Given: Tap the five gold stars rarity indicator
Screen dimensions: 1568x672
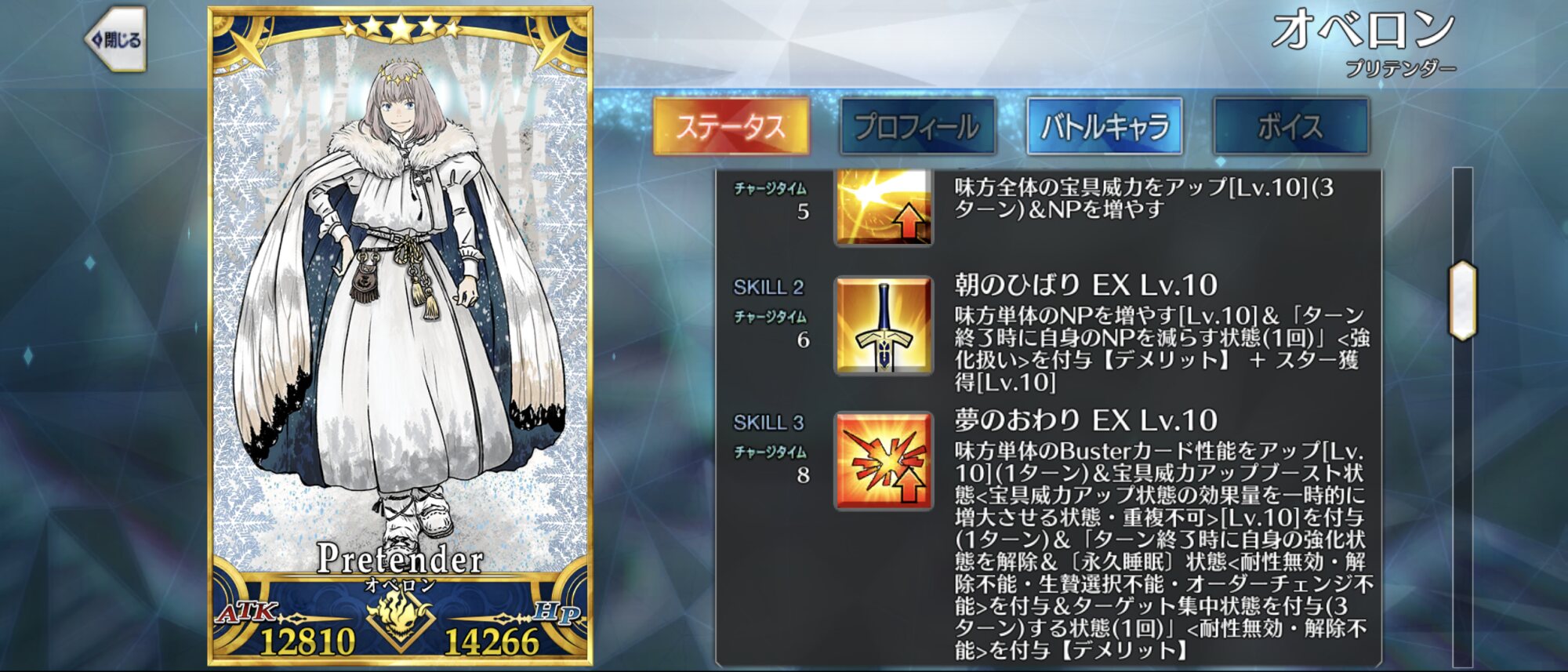Looking at the screenshot, I should point(401,28).
